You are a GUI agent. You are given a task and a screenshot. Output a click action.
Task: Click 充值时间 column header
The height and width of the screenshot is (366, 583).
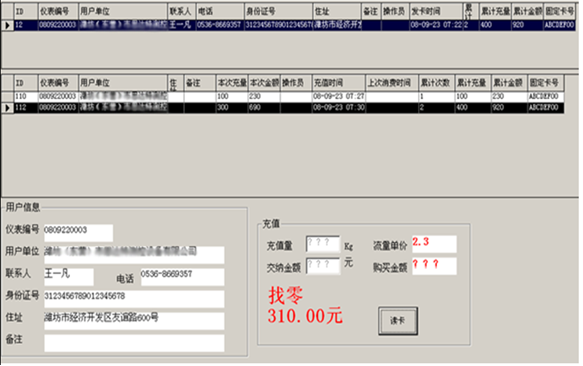pyautogui.click(x=338, y=83)
